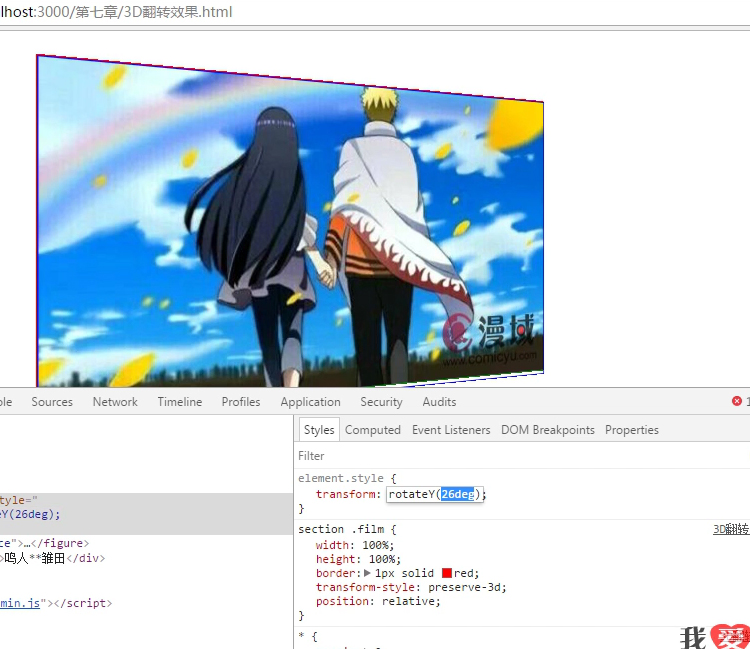Open the Sources panel tab
Screen dimensions: 750x649
point(52,402)
